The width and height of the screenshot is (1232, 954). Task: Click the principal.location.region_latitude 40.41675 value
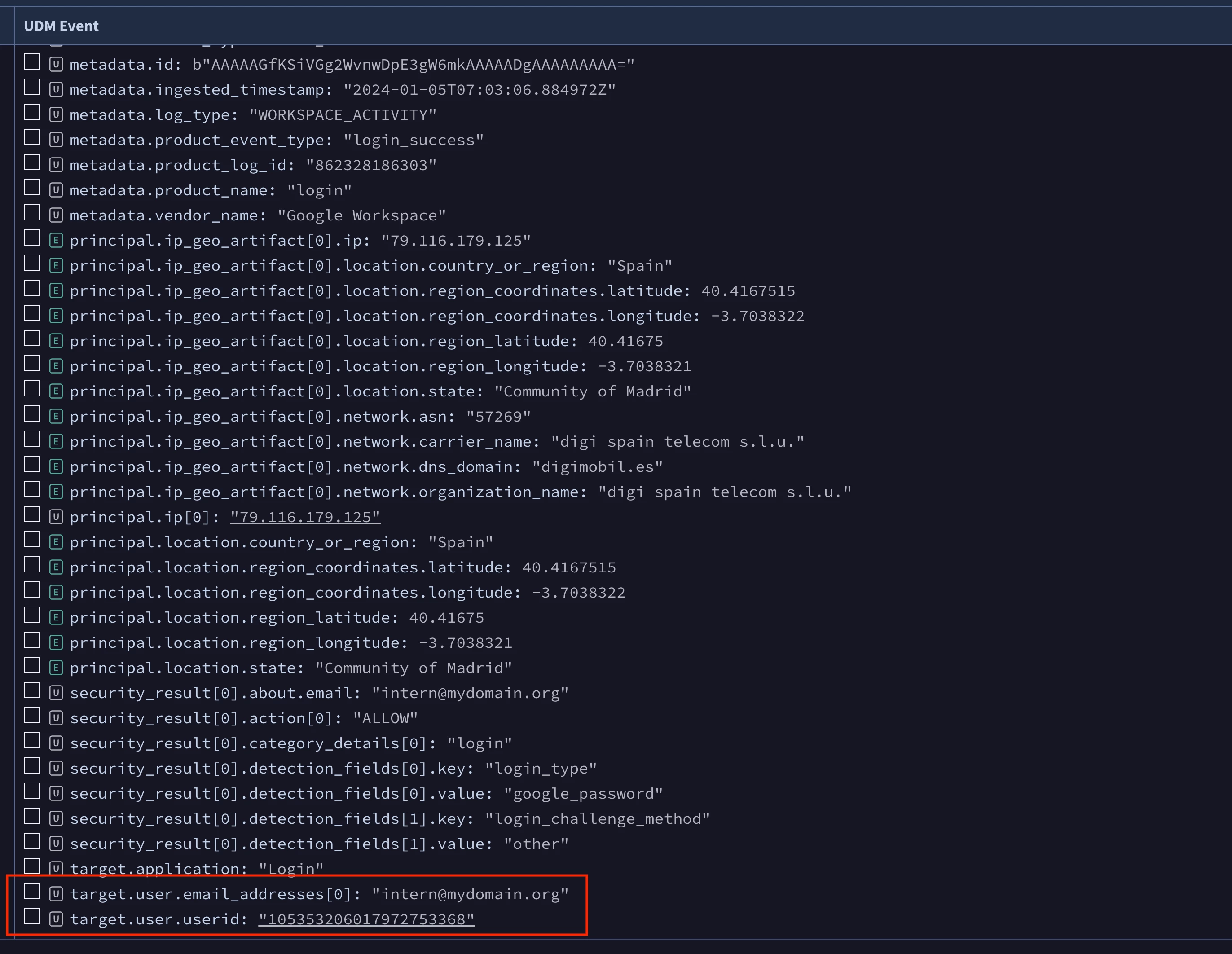pos(446,617)
